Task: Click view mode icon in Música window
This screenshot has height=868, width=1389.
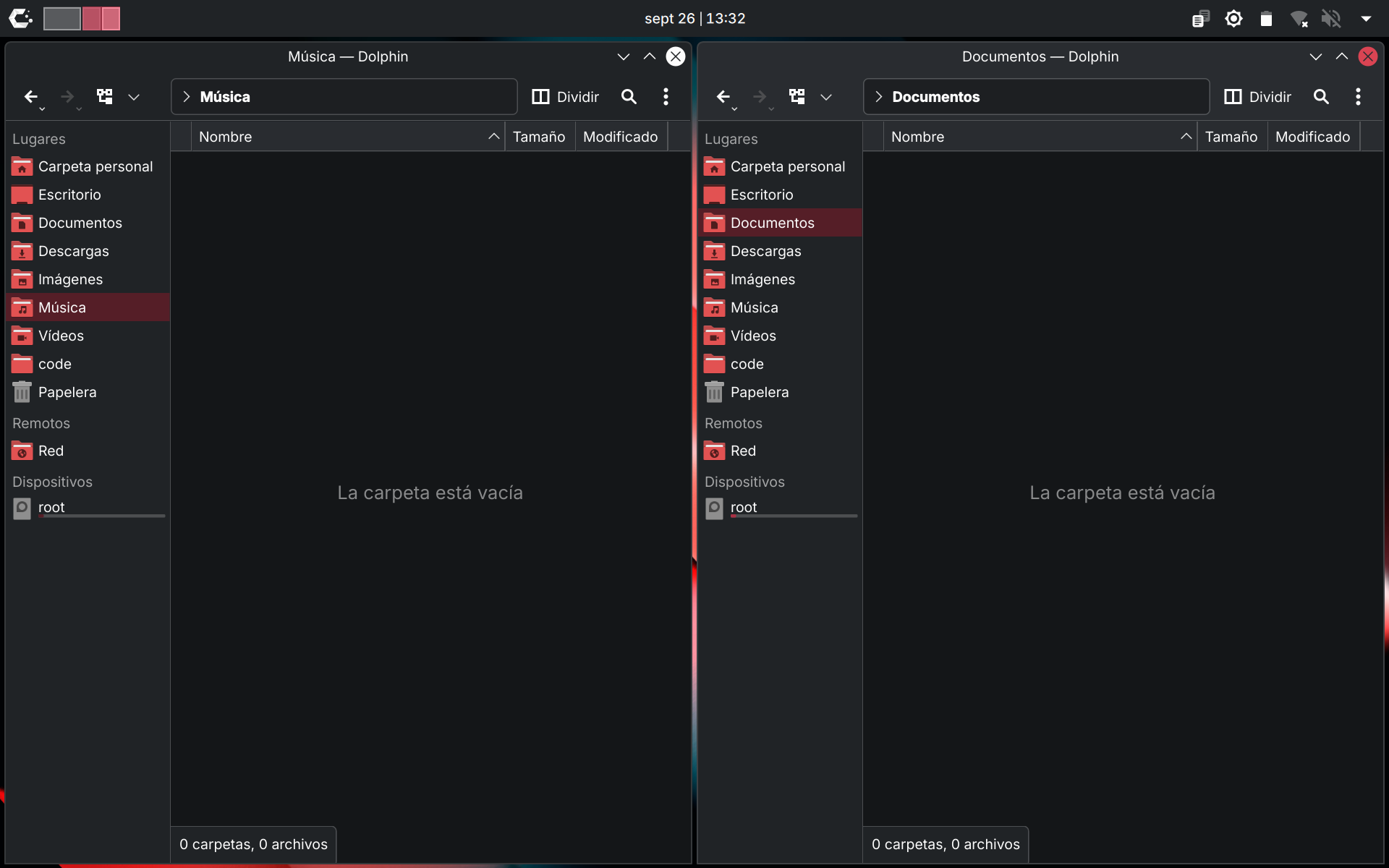Action: pos(105,97)
